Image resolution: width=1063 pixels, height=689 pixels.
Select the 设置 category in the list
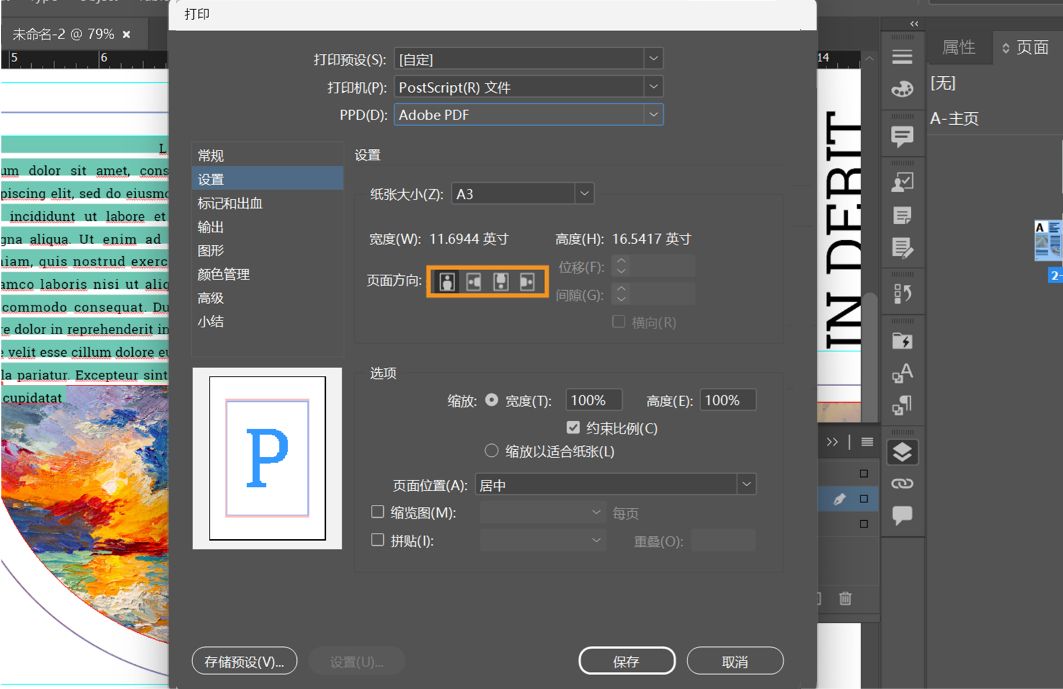click(267, 179)
